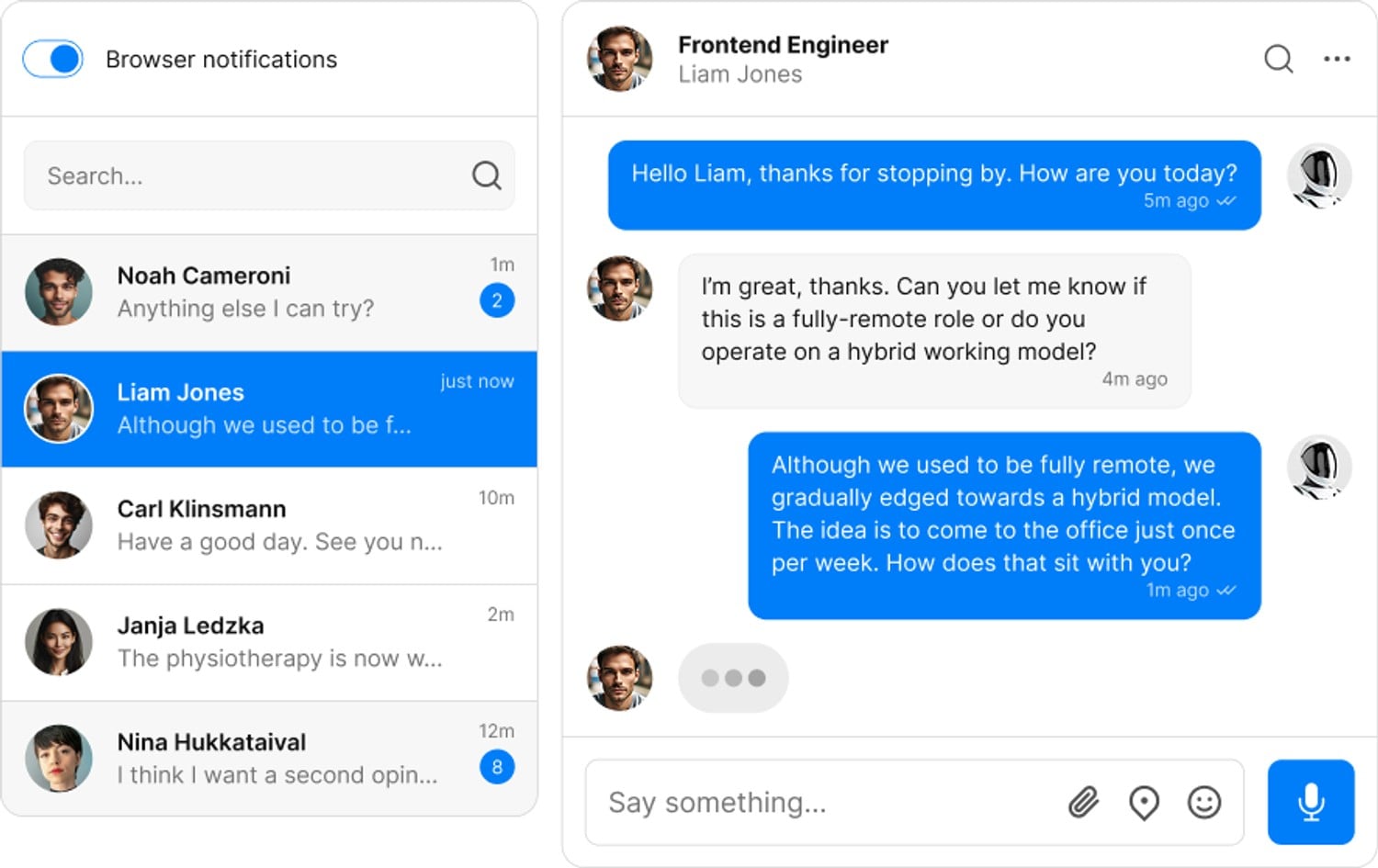
Task: Click the typing indicator bubble
Action: coord(733,678)
